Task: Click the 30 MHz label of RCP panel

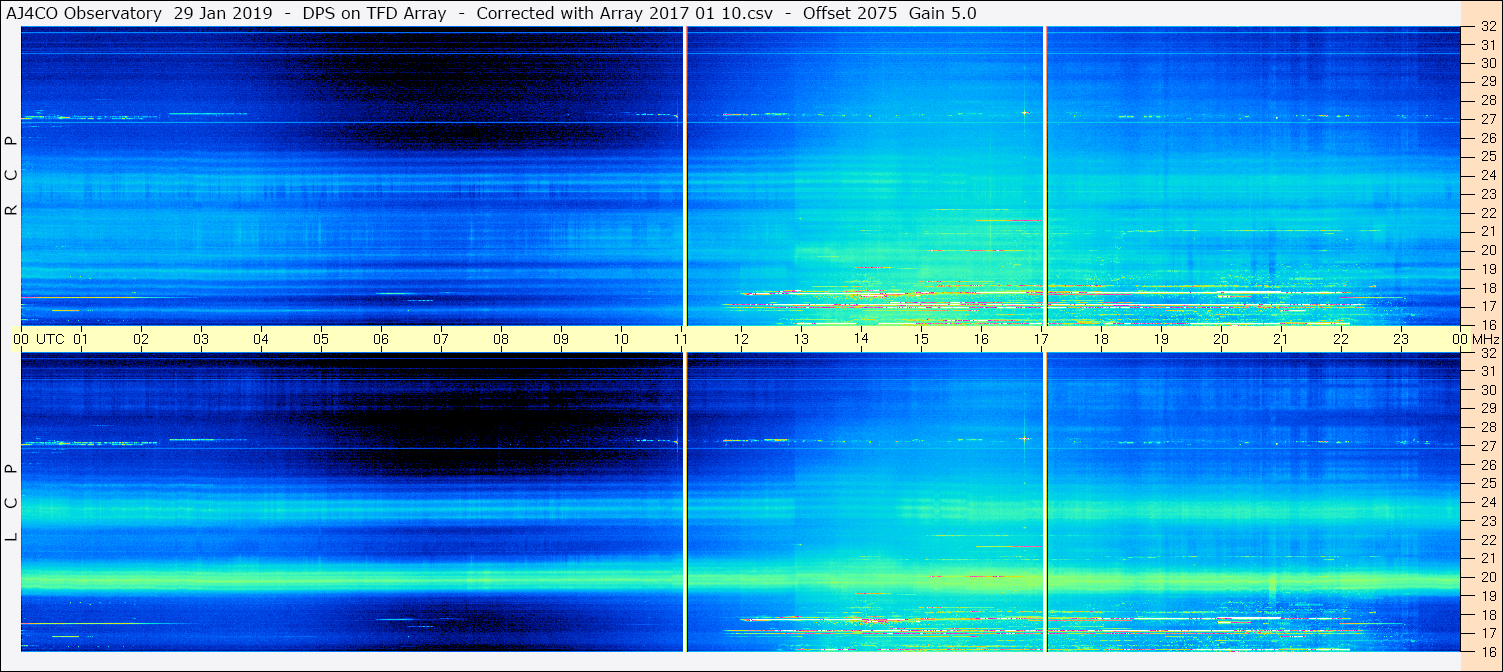Action: (x=1488, y=62)
